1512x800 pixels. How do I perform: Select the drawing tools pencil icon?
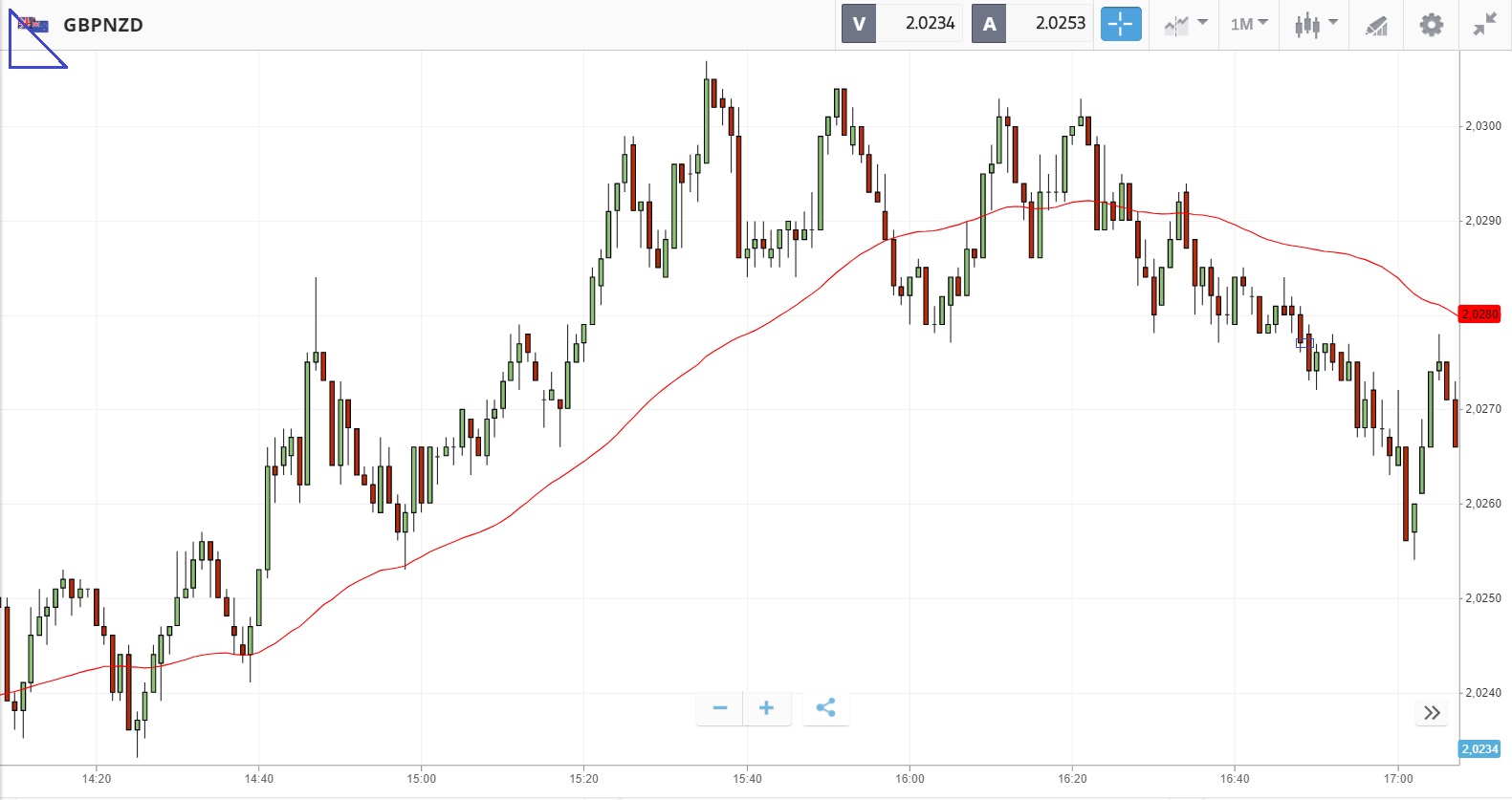point(1376,25)
